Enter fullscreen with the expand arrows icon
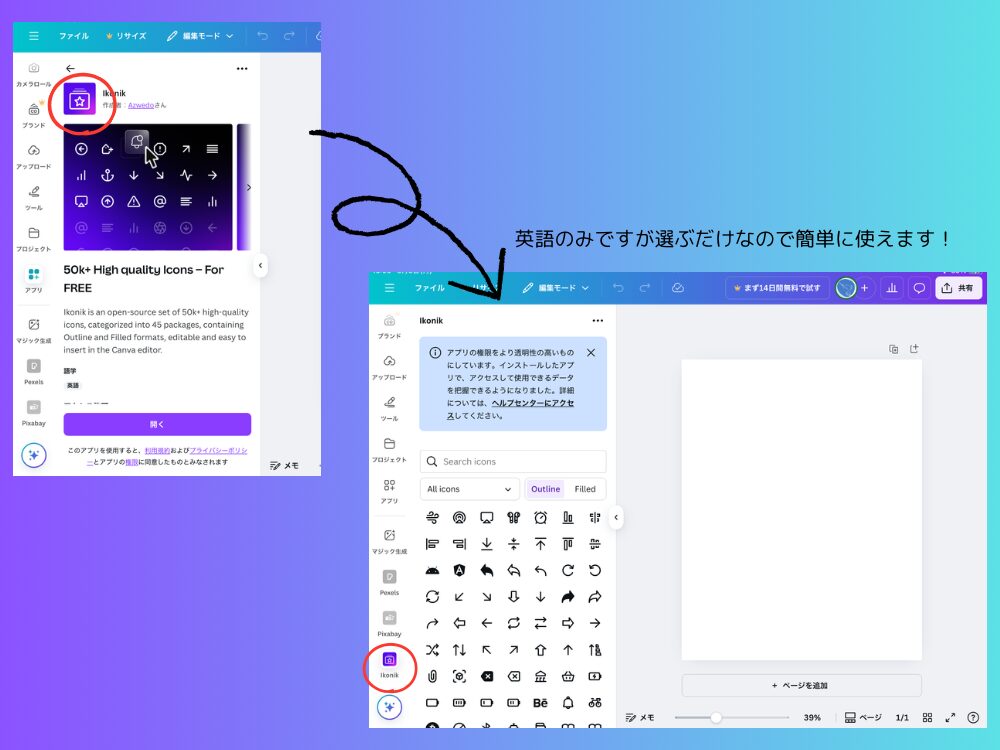This screenshot has height=750, width=1000. 950,717
